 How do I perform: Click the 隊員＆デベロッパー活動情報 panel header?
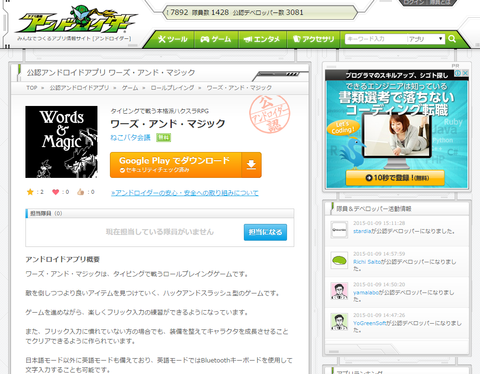click(397, 209)
